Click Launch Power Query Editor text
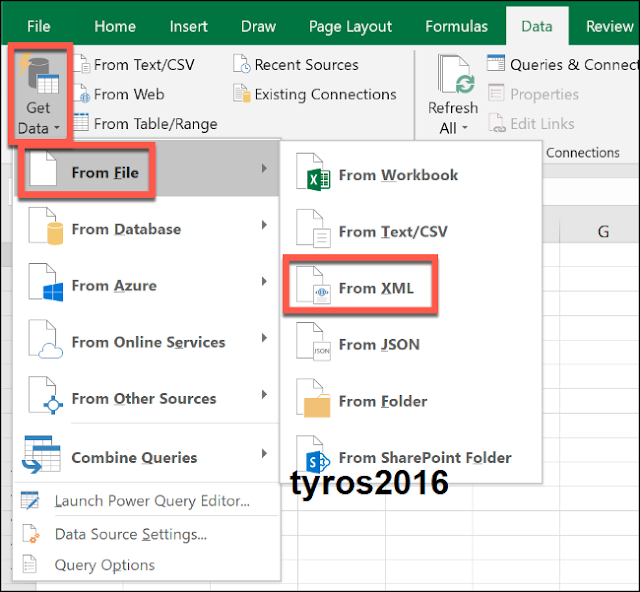The height and width of the screenshot is (592, 640). coord(152,501)
